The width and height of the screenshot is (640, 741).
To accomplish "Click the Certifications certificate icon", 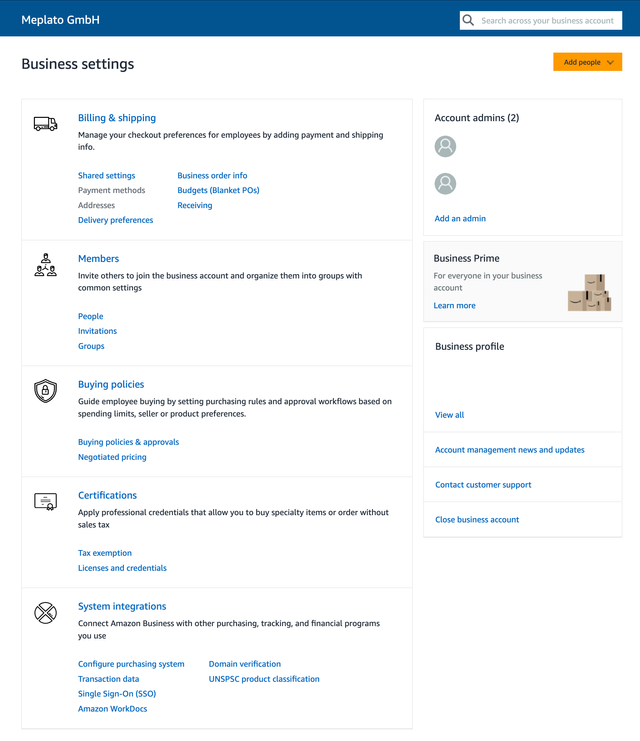I will tap(45, 502).
